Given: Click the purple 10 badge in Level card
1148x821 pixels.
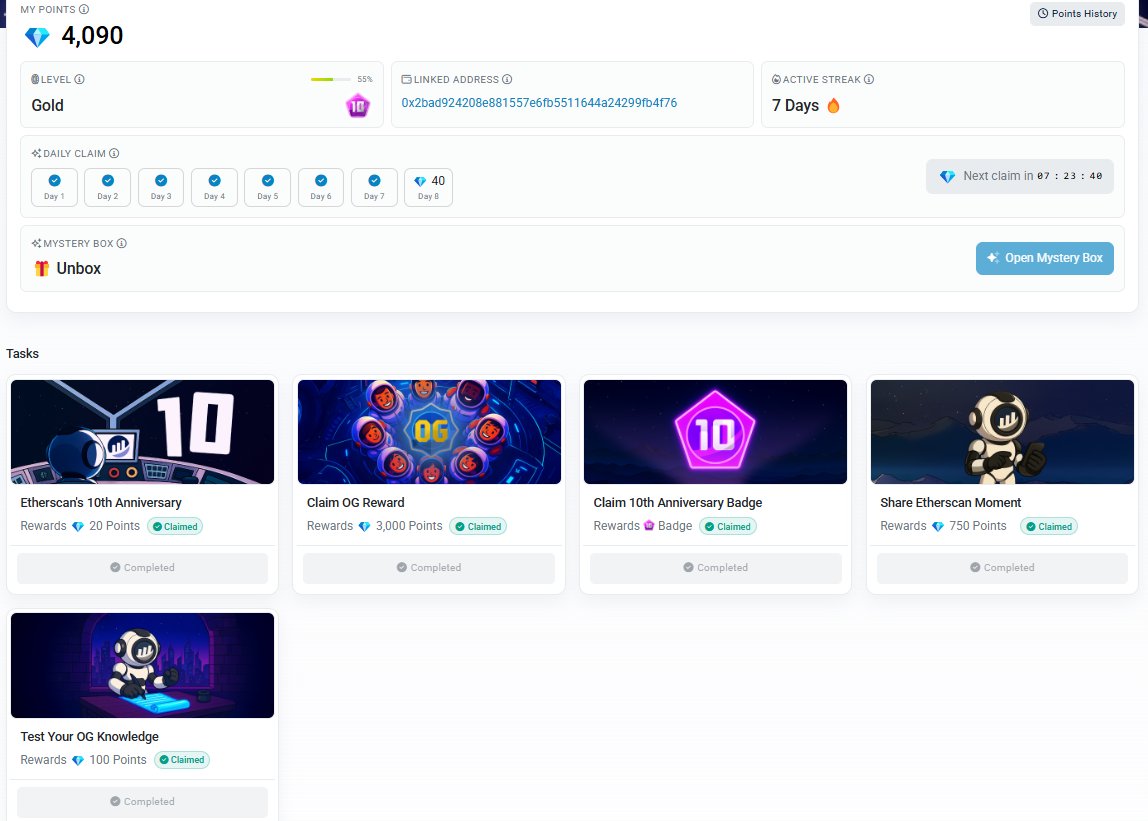Looking at the screenshot, I should pyautogui.click(x=358, y=106).
